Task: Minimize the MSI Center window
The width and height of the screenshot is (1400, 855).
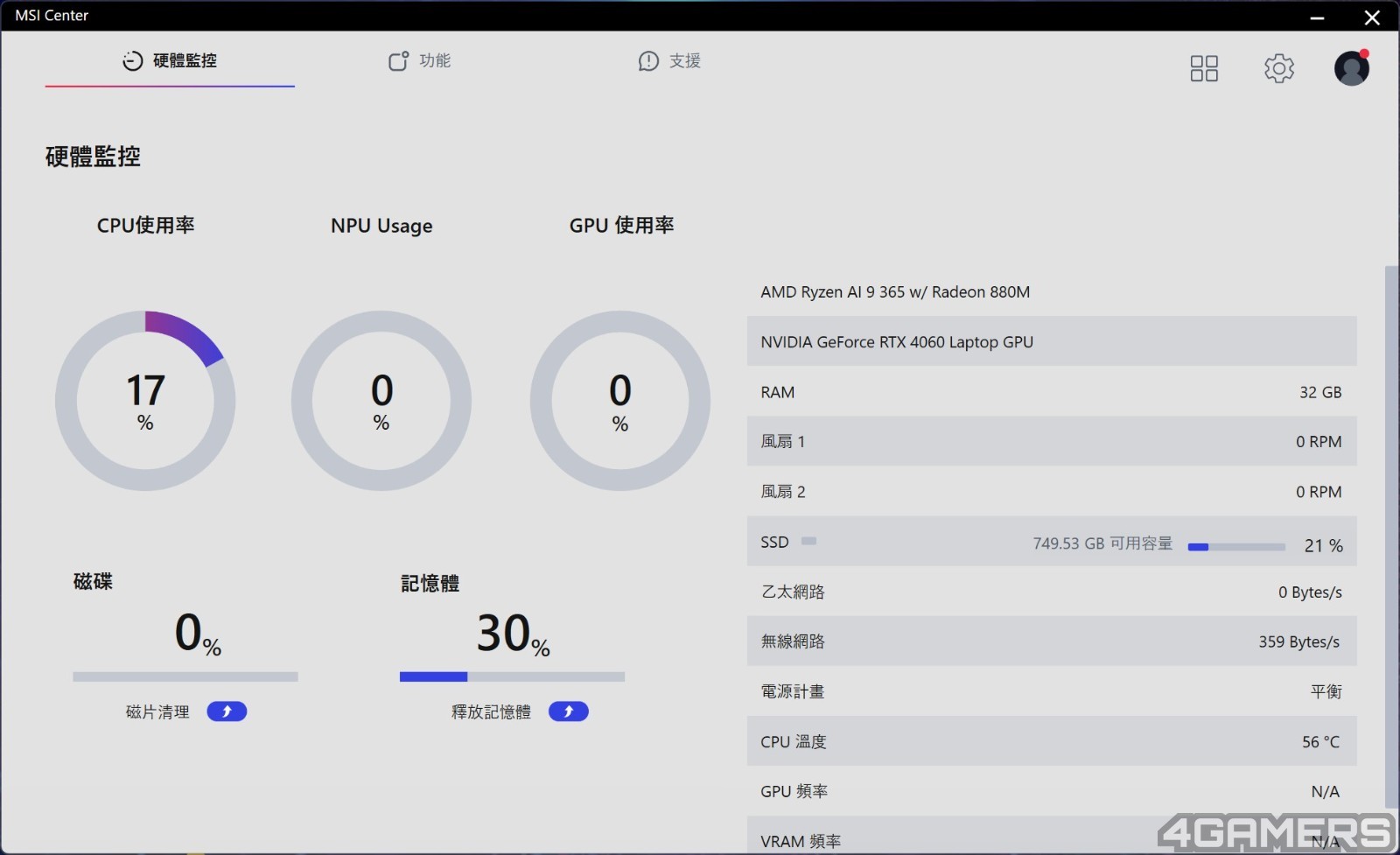Action: pos(1317,17)
